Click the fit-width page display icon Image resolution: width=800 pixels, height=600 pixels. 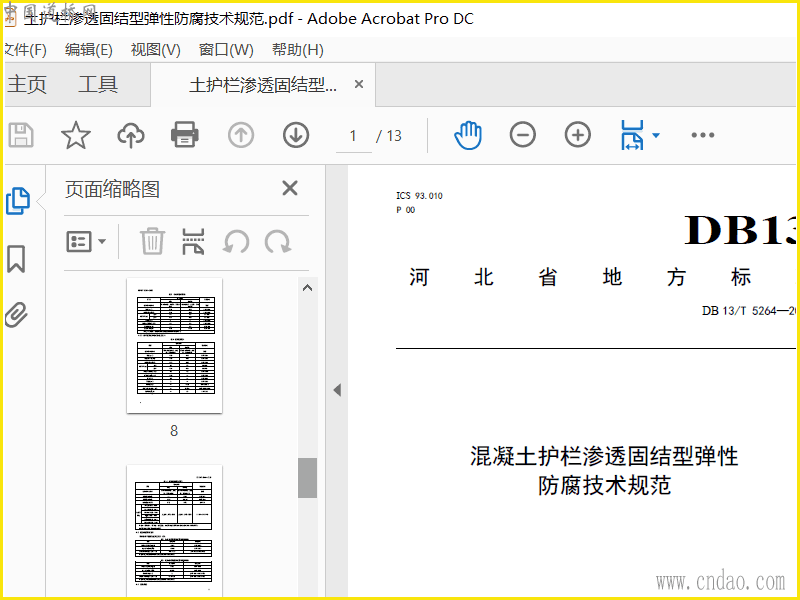(632, 135)
